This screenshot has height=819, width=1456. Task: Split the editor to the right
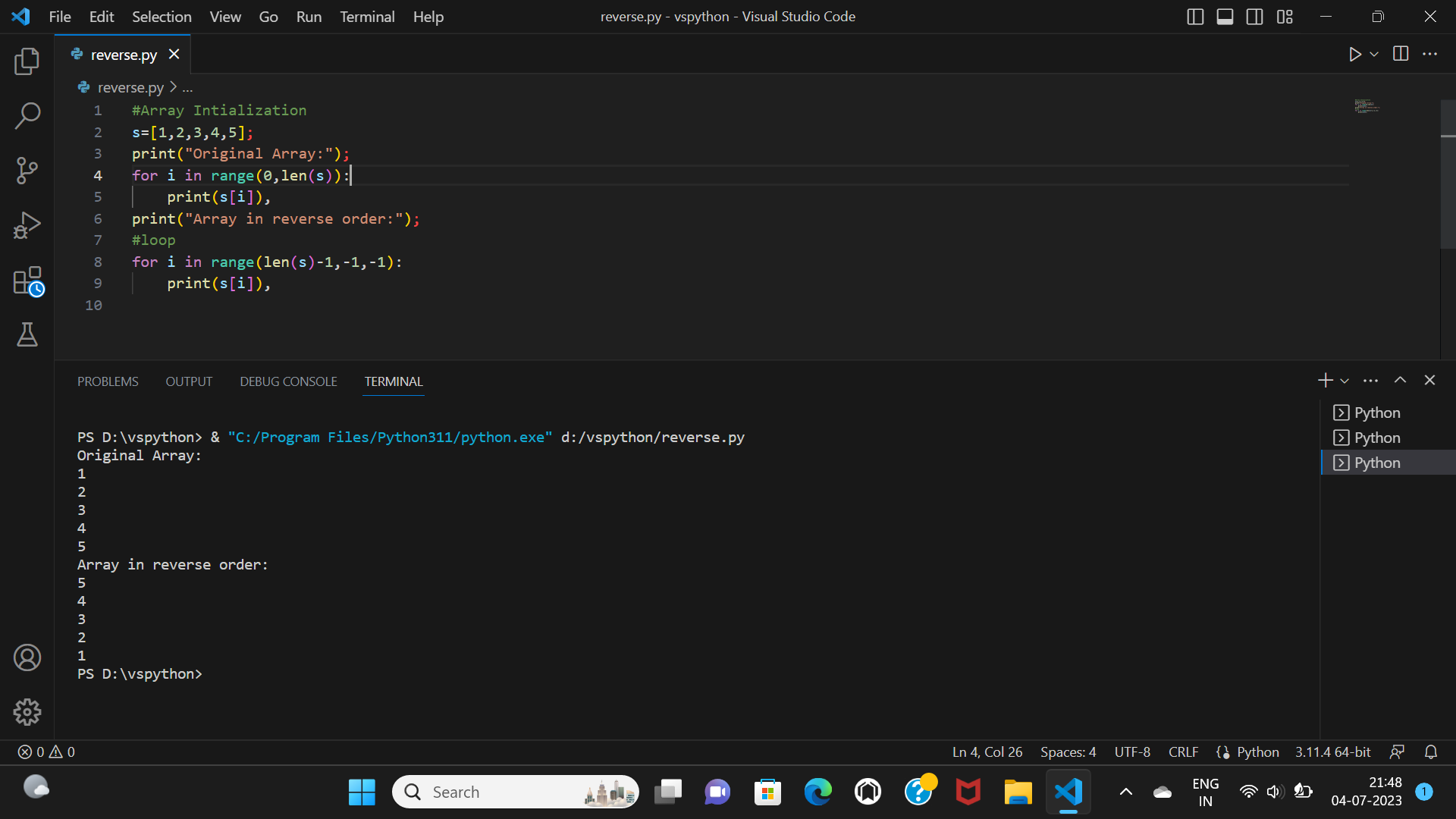(x=1401, y=54)
